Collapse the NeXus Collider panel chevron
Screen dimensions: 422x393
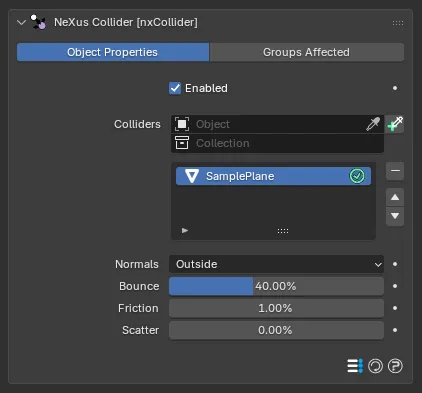pyautogui.click(x=22, y=23)
